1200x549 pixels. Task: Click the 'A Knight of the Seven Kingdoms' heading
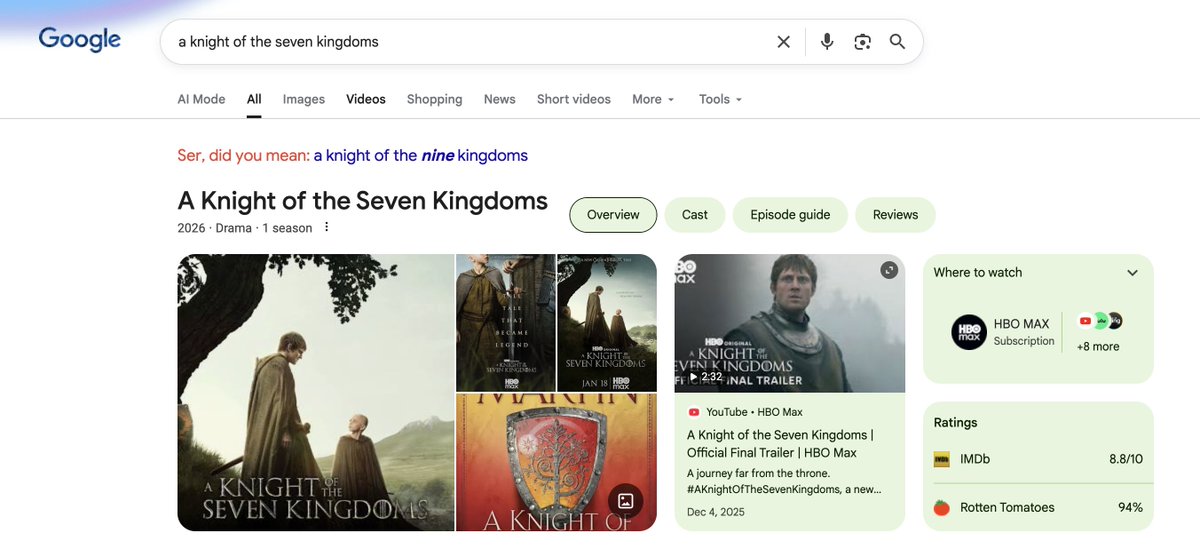tap(363, 200)
